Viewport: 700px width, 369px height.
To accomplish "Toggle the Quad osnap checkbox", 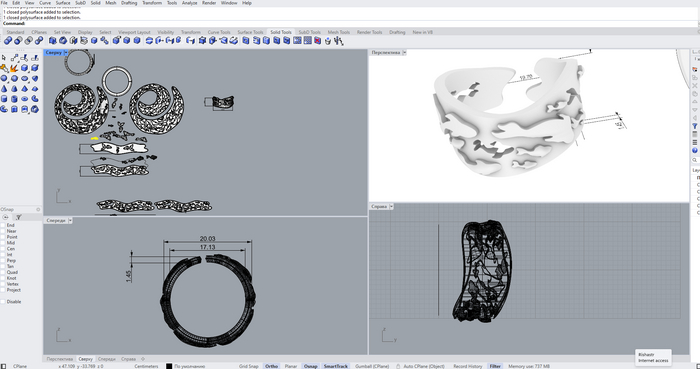I will point(3,272).
